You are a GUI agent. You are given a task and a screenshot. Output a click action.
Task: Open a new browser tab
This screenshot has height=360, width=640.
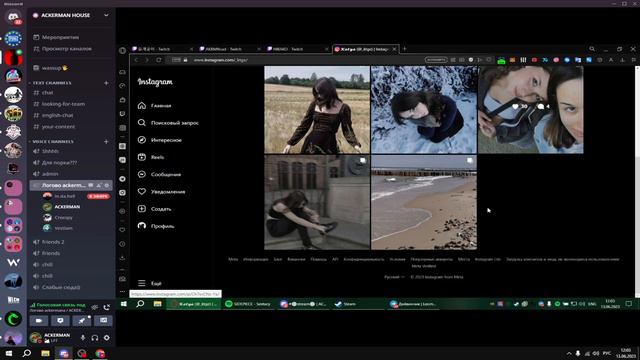pyautogui.click(x=405, y=49)
